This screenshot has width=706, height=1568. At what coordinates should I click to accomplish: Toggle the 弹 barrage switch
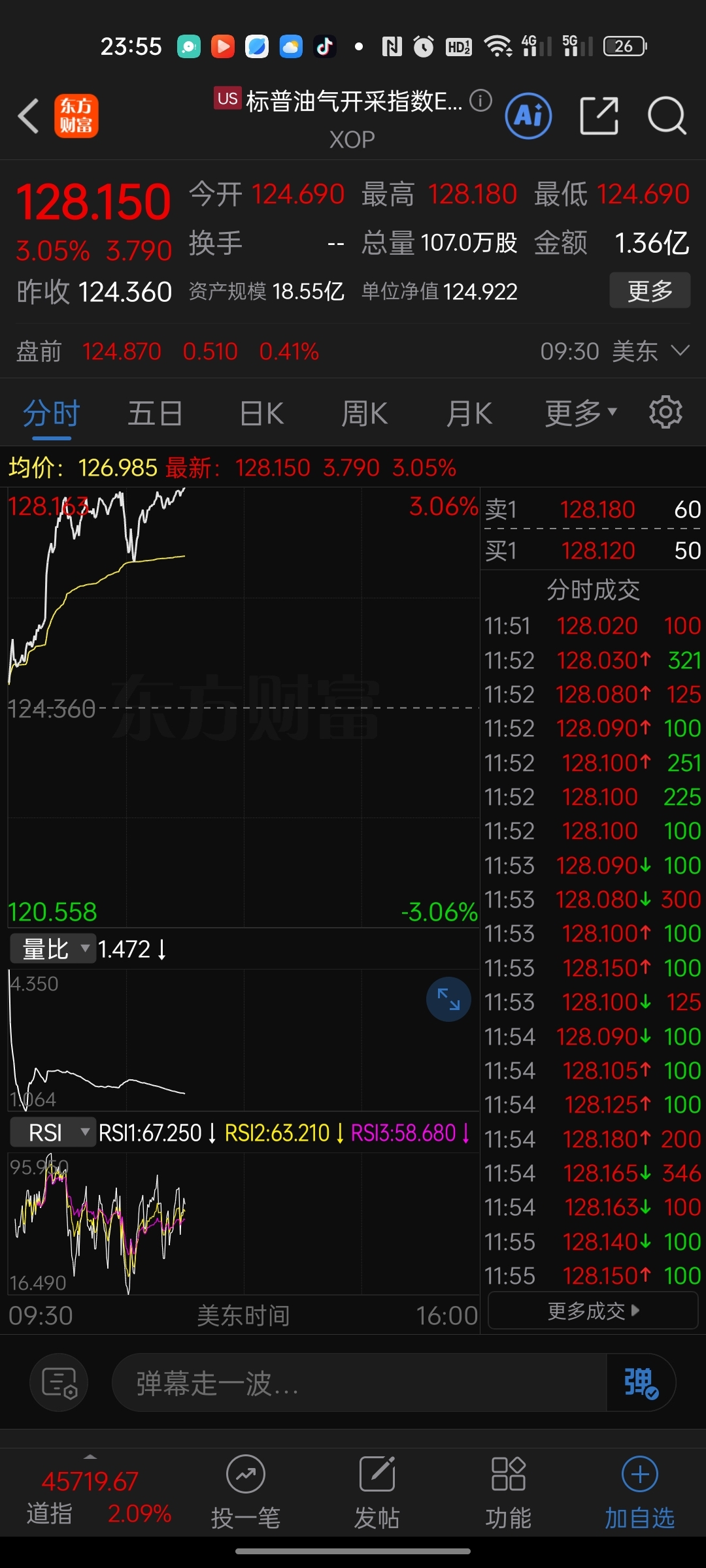[641, 1383]
